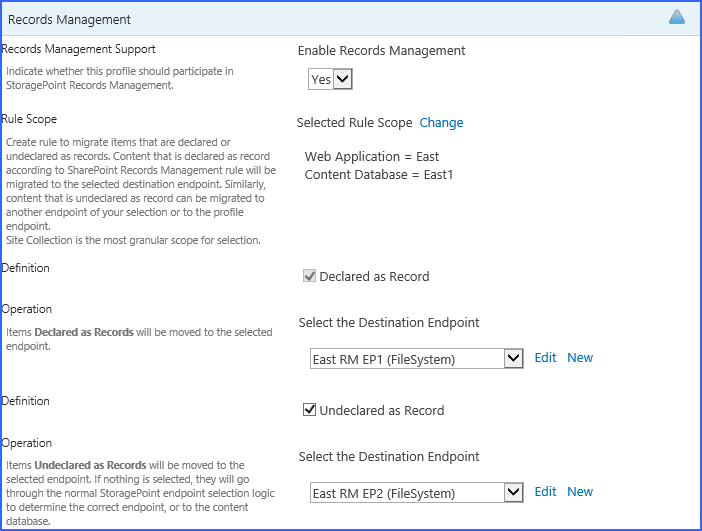Open the East RM EP2 endpoint dropdown

[417, 492]
